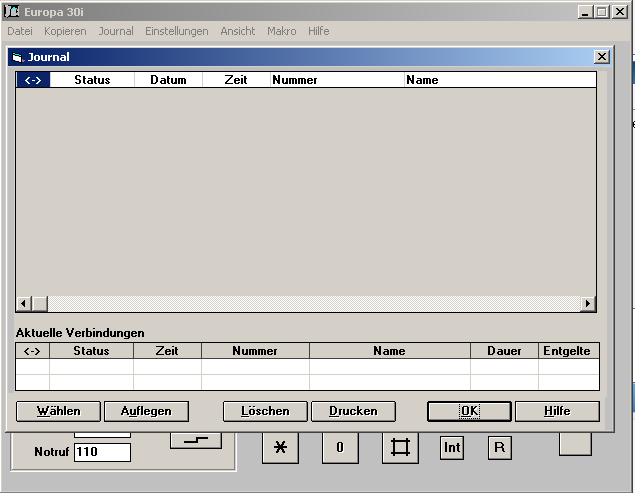The height and width of the screenshot is (493, 635).
Task: Click the Notruf number input field
Action: 102,452
